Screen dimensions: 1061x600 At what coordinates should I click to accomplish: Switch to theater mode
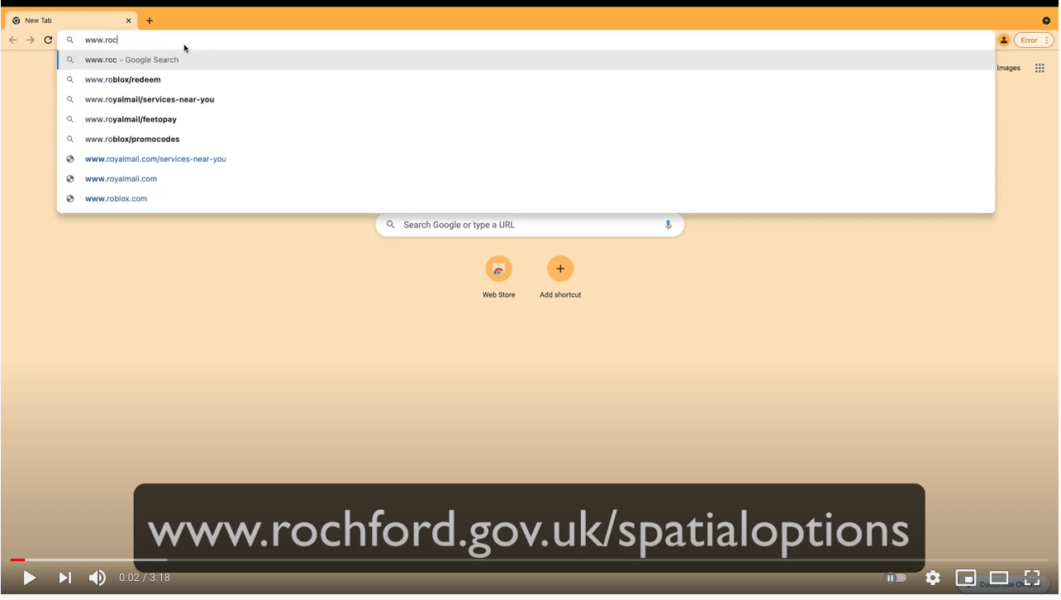pyautogui.click(x=999, y=578)
